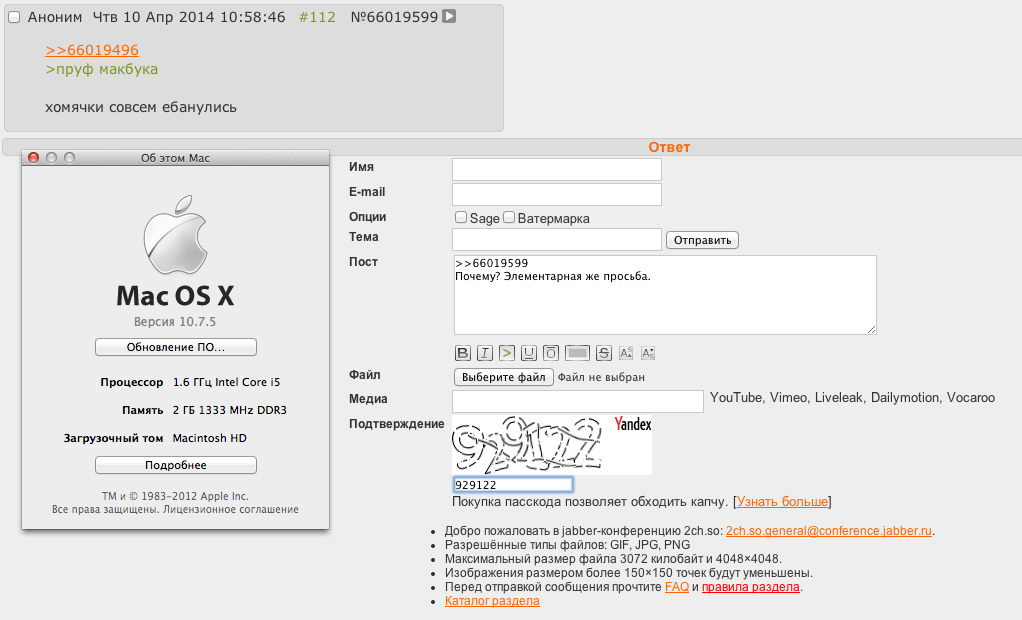1022x620 pixels.
Task: Click the 2 ГБ 1333 MHz DDR3 value
Action: pyautogui.click(x=229, y=410)
